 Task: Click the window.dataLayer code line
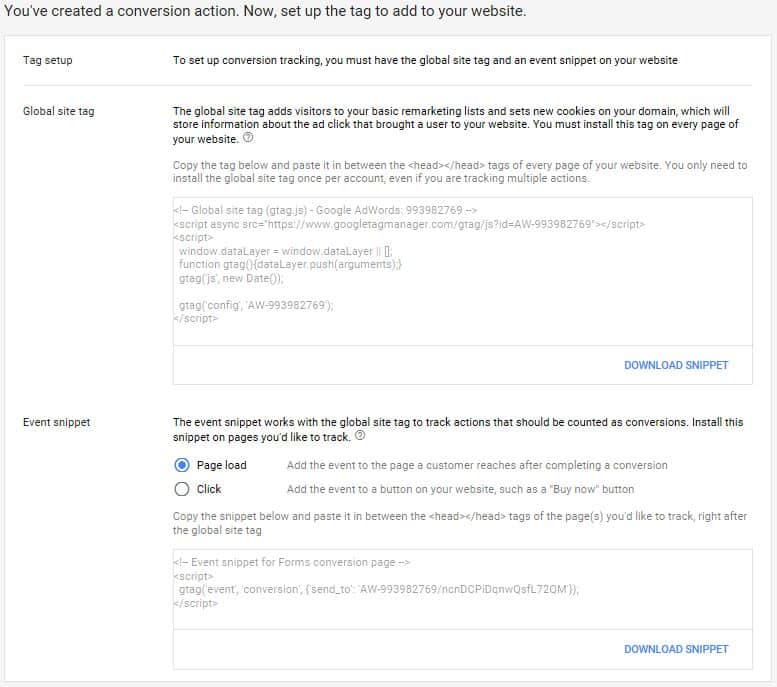pyautogui.click(x=285, y=251)
